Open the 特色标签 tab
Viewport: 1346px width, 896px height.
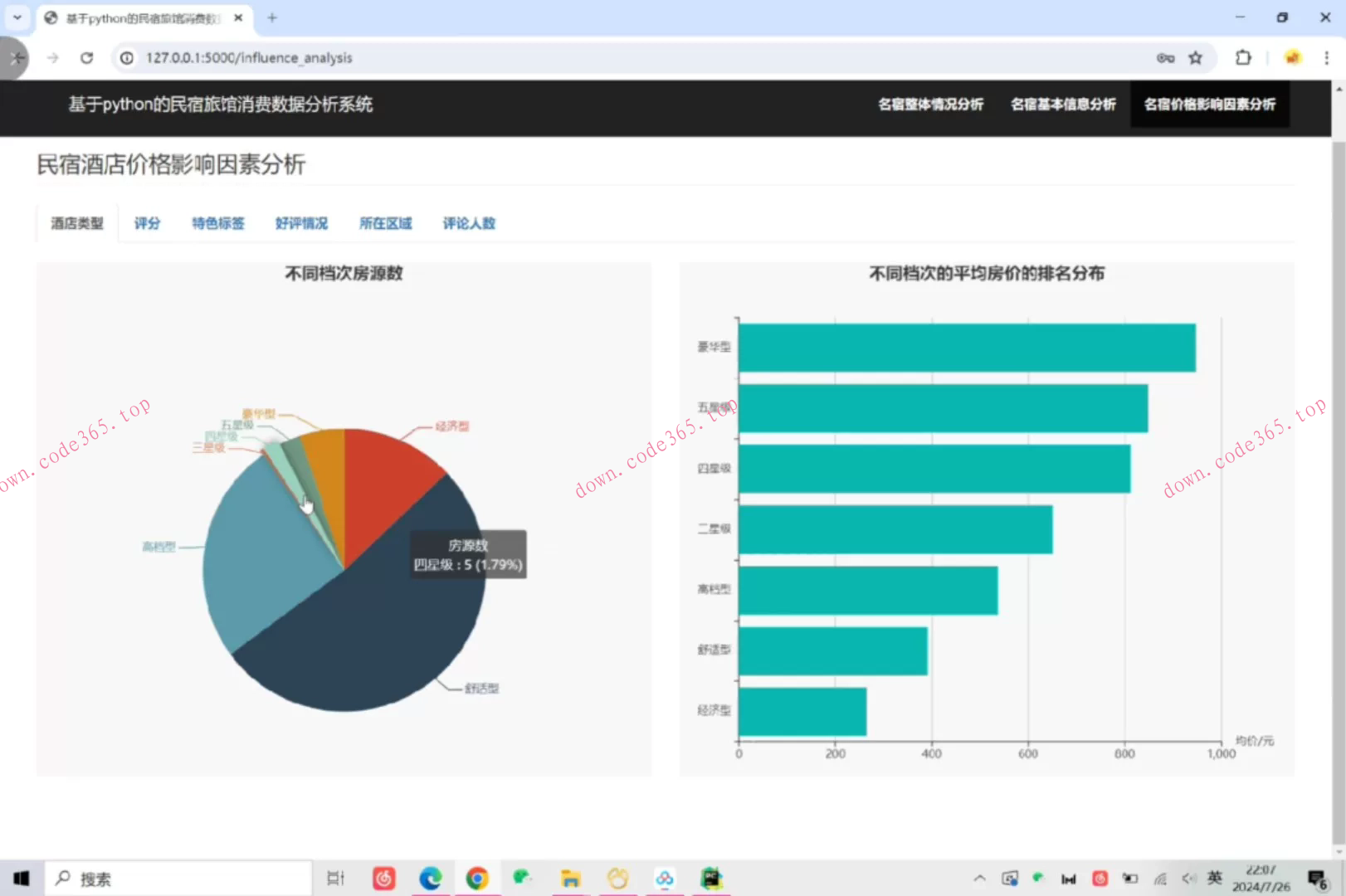tap(217, 223)
